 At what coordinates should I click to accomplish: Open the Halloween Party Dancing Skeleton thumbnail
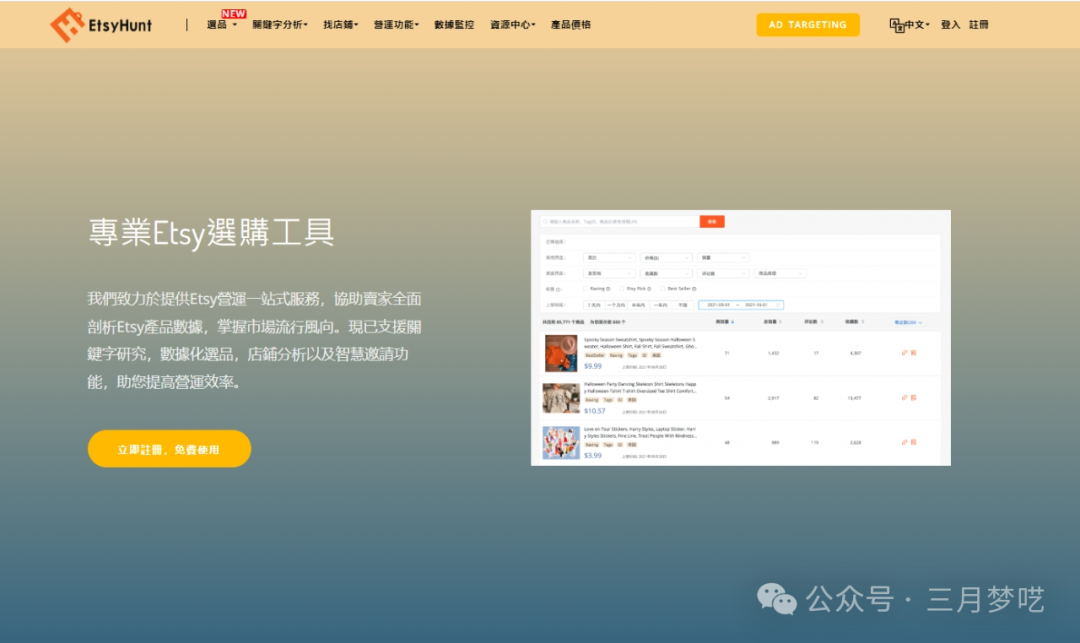[x=561, y=398]
